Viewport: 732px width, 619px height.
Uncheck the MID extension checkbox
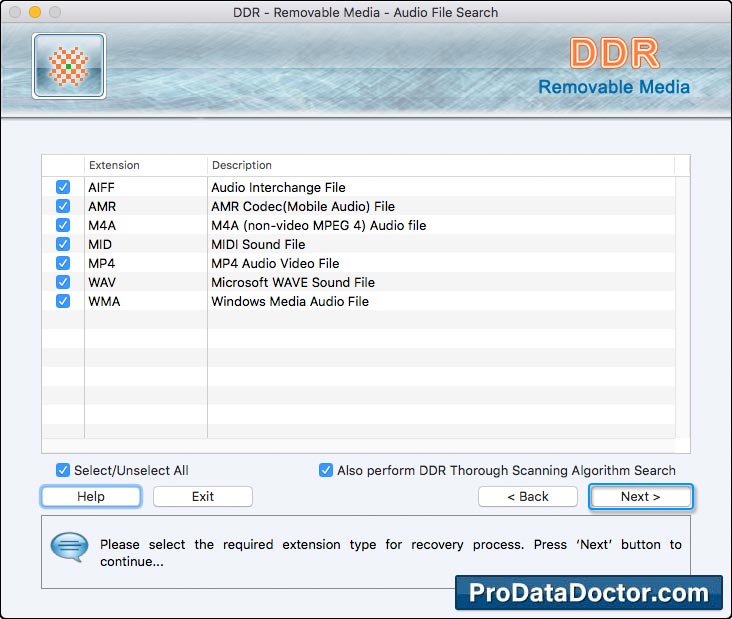63,244
